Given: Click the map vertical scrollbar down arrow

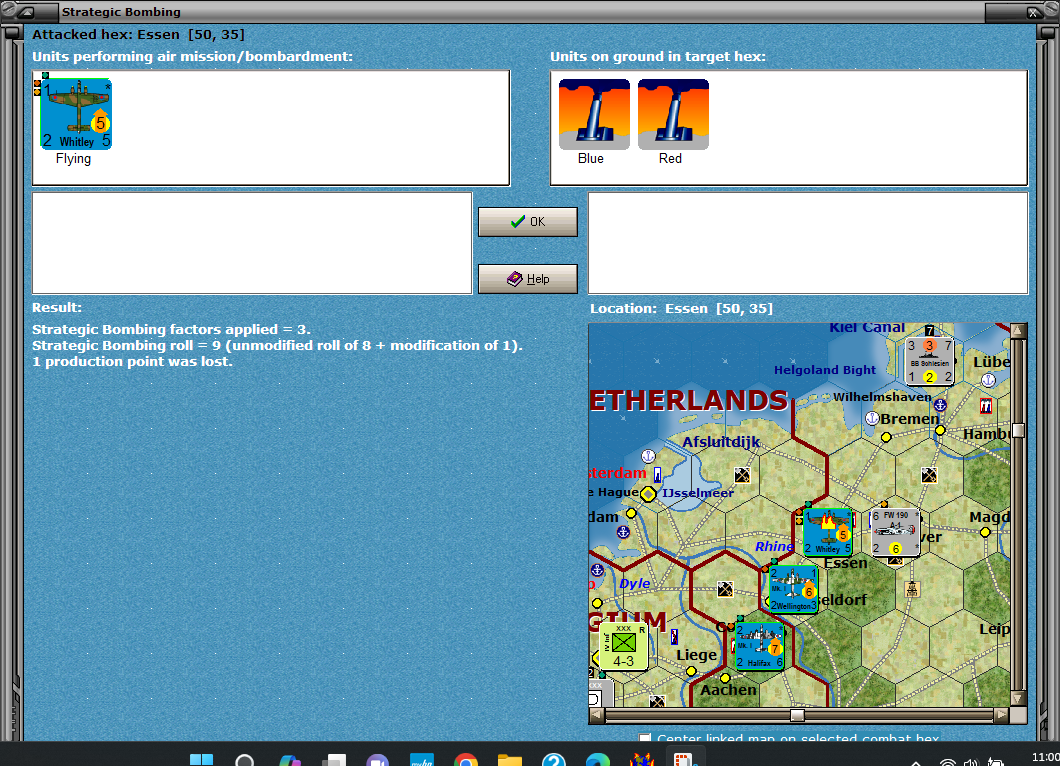Looking at the screenshot, I should [x=1017, y=698].
